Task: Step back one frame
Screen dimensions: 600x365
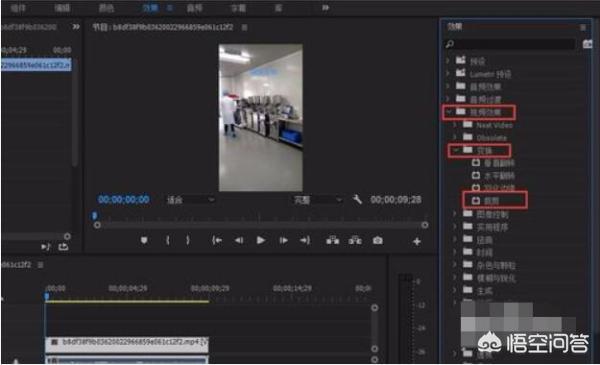Action: (239, 240)
